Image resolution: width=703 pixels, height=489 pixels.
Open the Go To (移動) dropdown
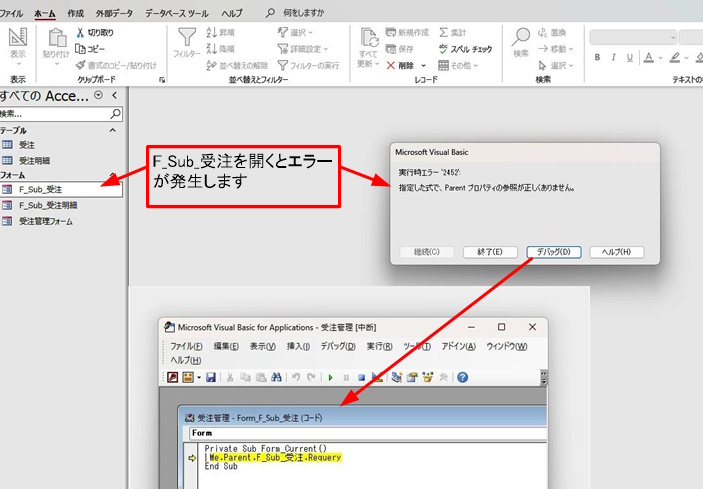[555, 48]
